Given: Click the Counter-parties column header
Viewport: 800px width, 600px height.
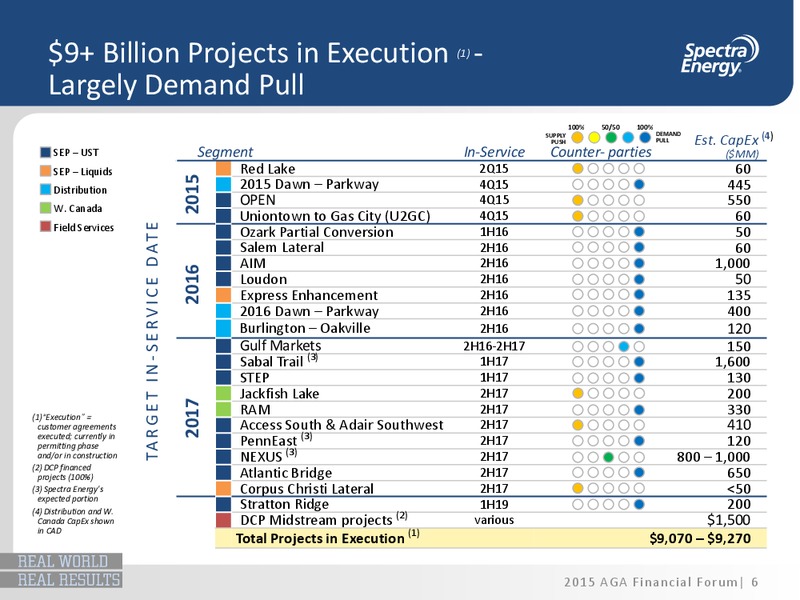Looking at the screenshot, I should (x=601, y=152).
